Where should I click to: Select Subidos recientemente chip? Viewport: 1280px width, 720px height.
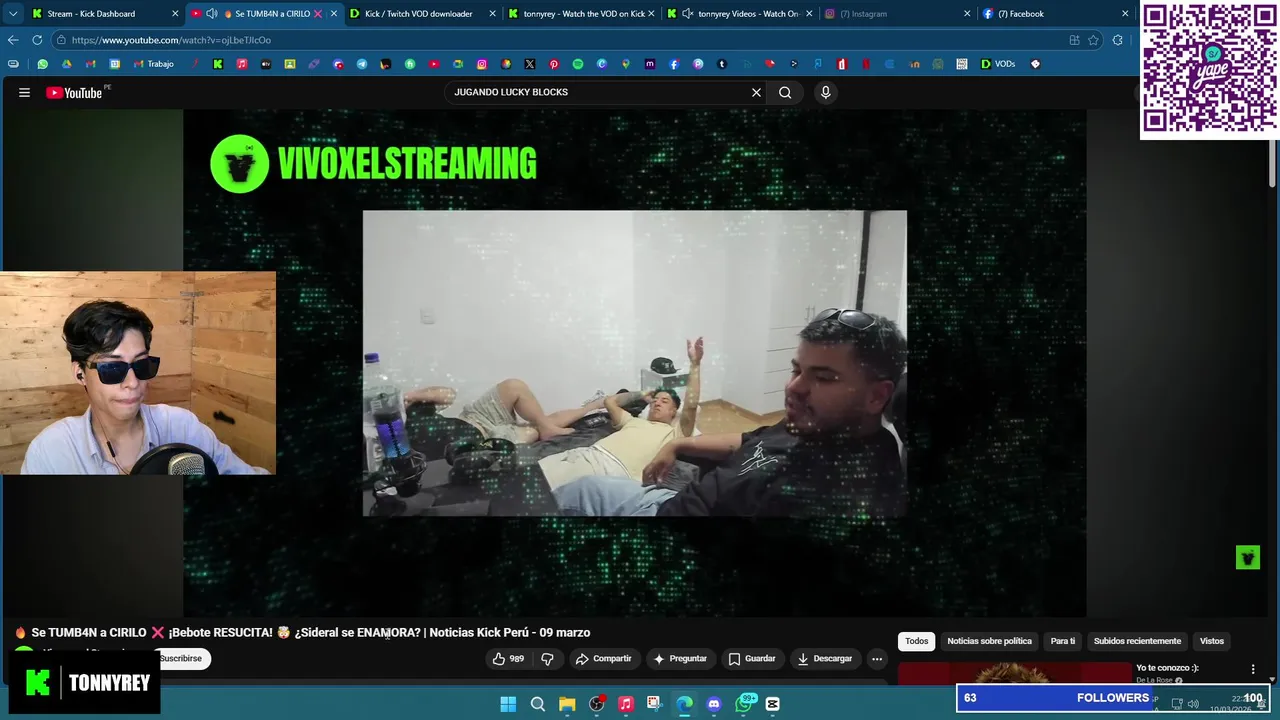tap(1137, 641)
